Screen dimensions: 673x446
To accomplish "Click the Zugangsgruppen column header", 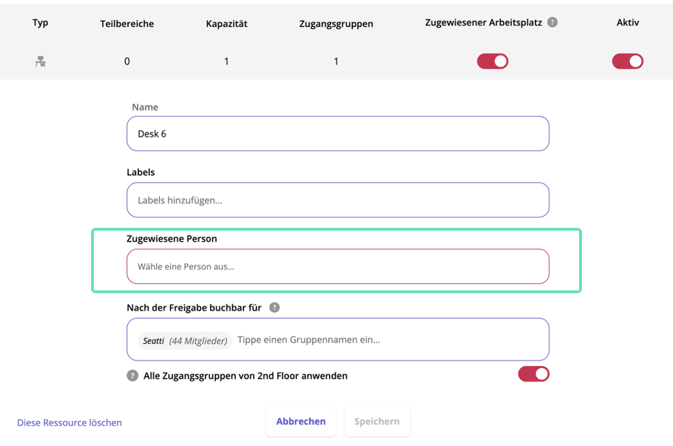I will [x=336, y=23].
